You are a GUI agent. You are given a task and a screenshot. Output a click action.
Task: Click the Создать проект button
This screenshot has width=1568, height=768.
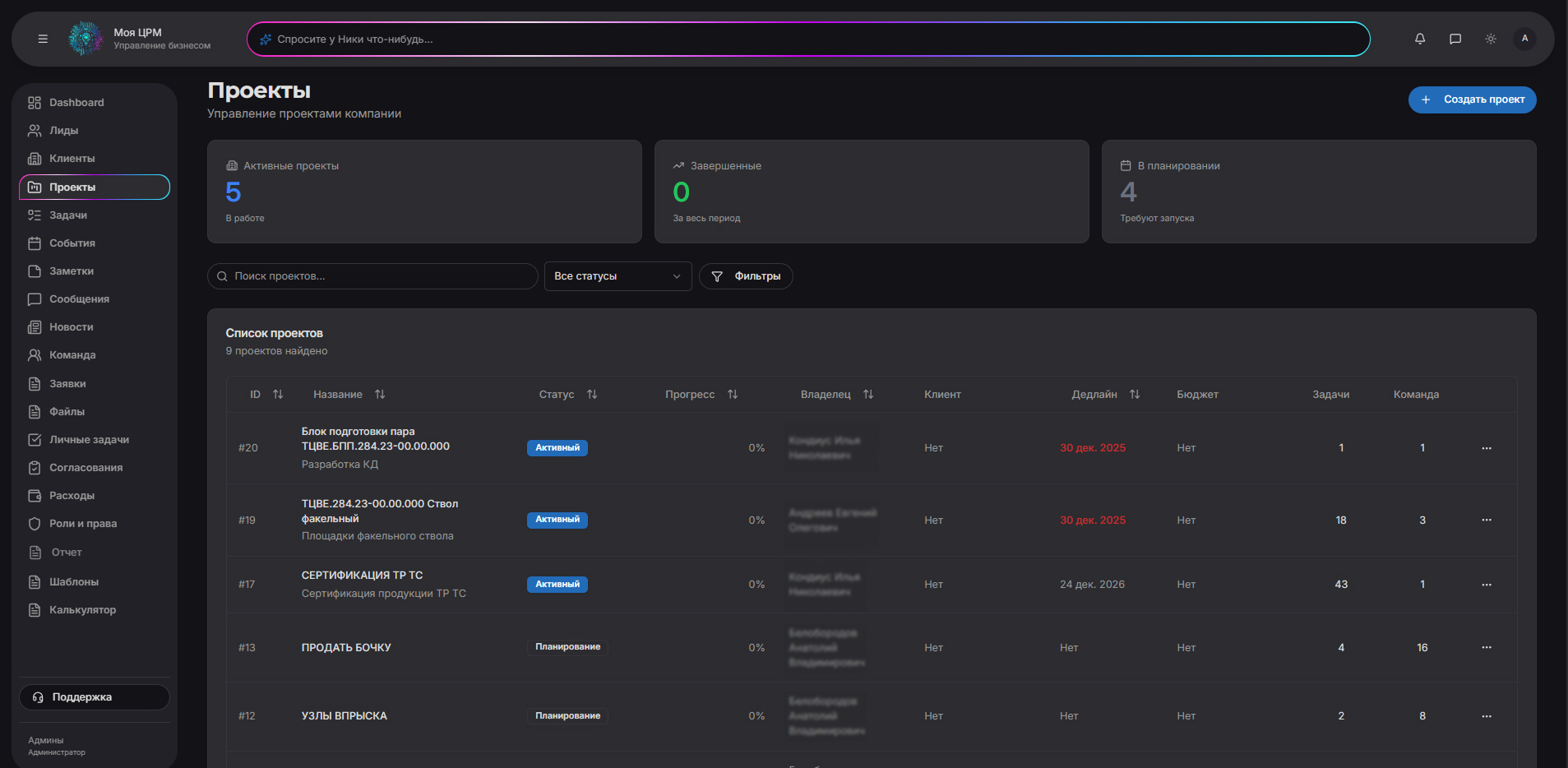pos(1472,99)
